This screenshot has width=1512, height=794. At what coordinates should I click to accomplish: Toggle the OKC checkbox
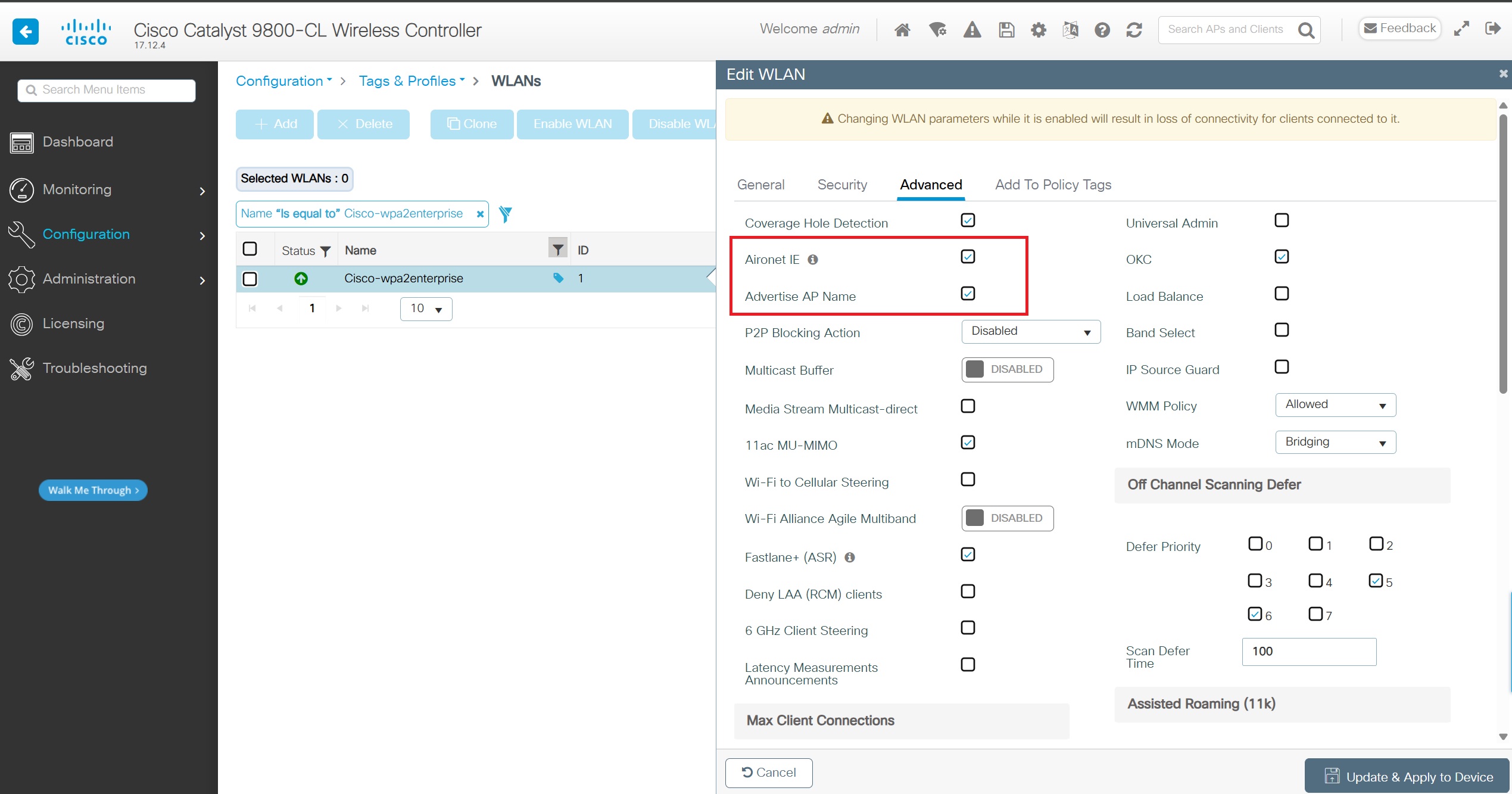(x=1282, y=257)
